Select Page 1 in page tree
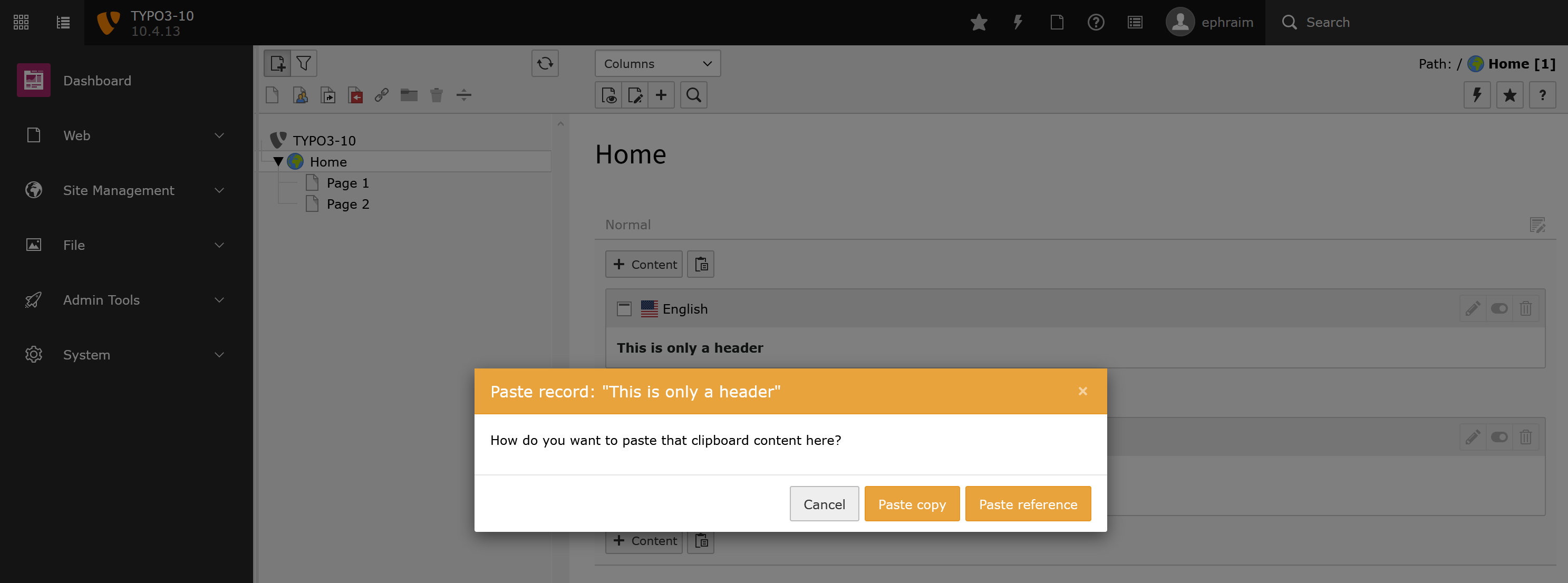The image size is (1568, 583). (x=347, y=183)
